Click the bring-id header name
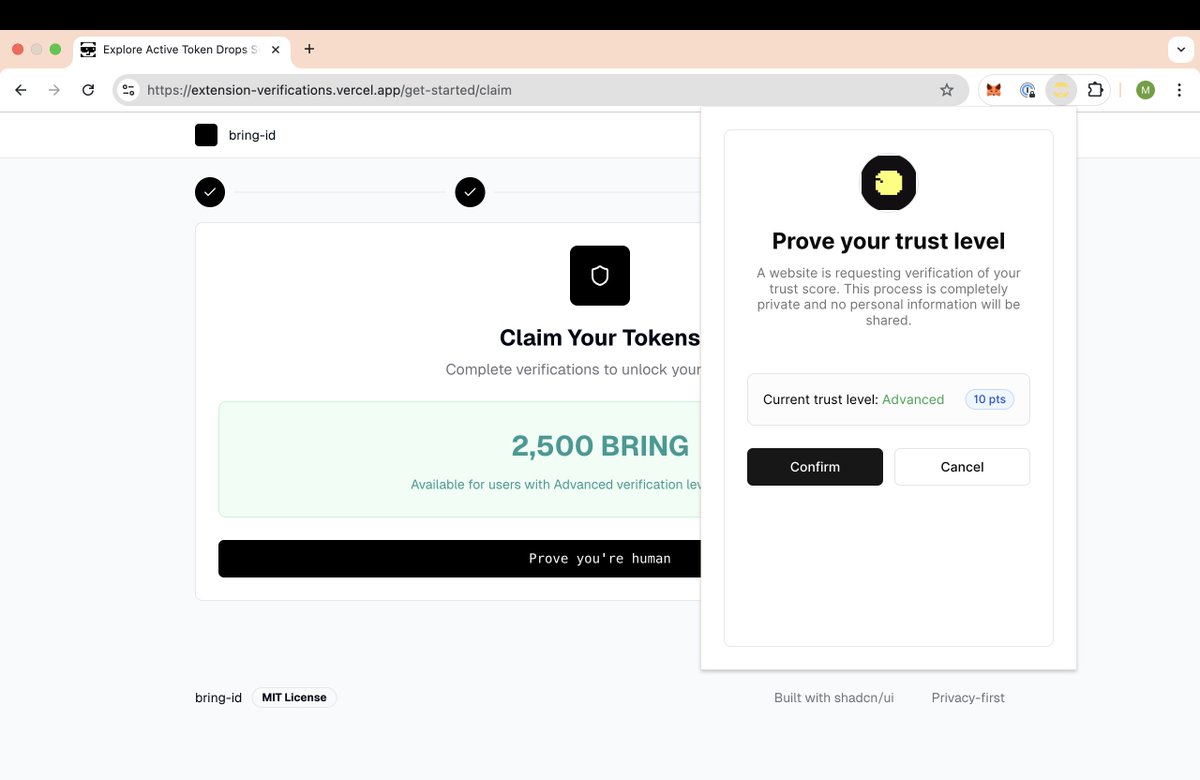 tap(252, 135)
